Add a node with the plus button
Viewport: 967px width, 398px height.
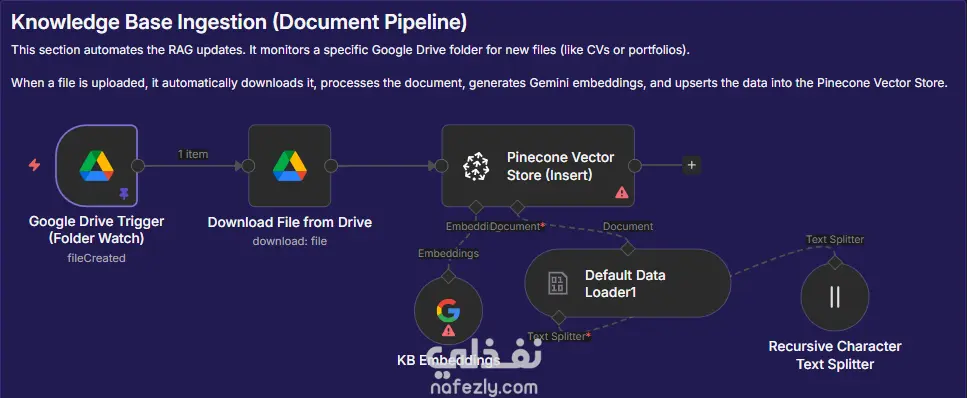691,165
